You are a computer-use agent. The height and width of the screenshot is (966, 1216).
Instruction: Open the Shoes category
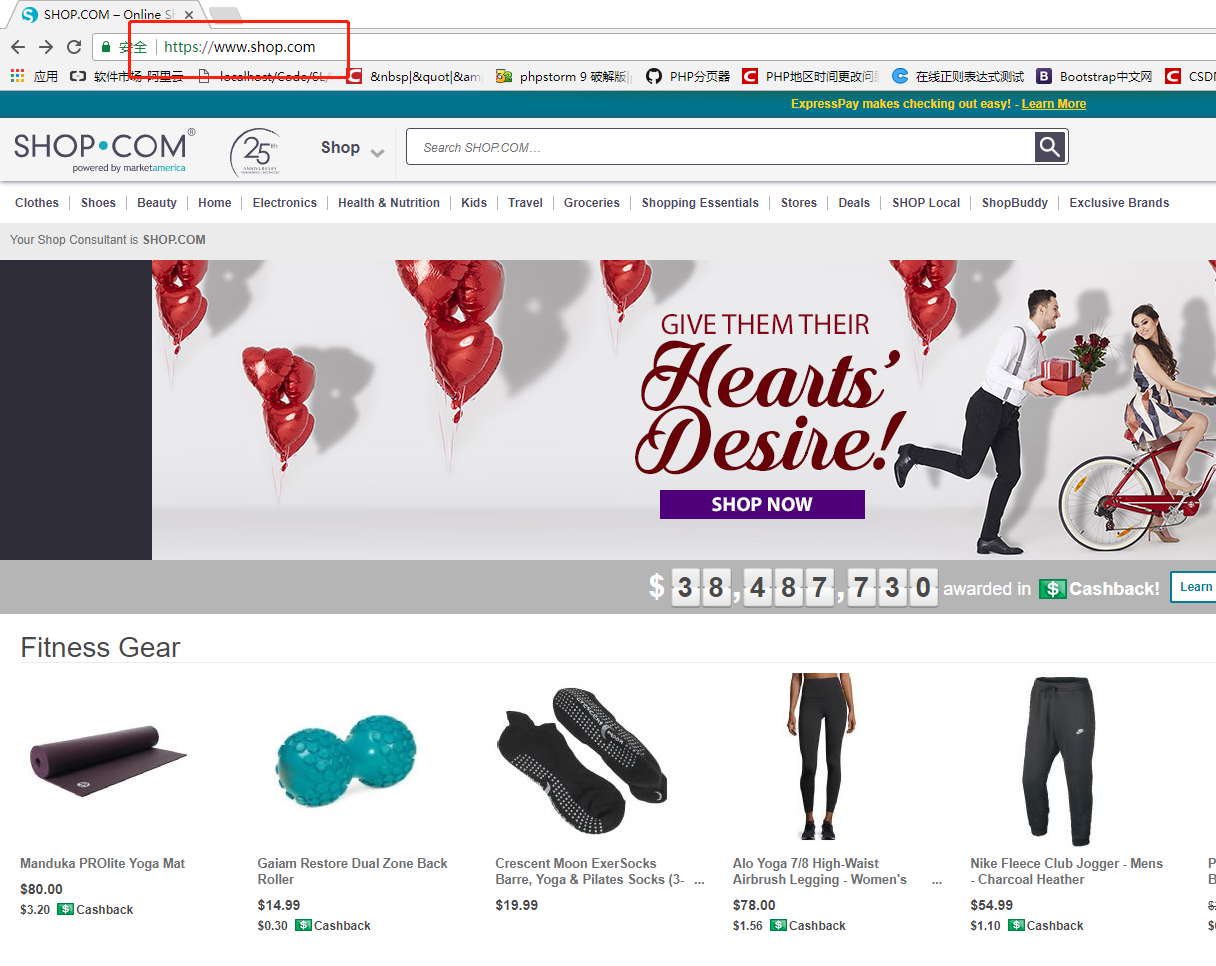pos(98,203)
